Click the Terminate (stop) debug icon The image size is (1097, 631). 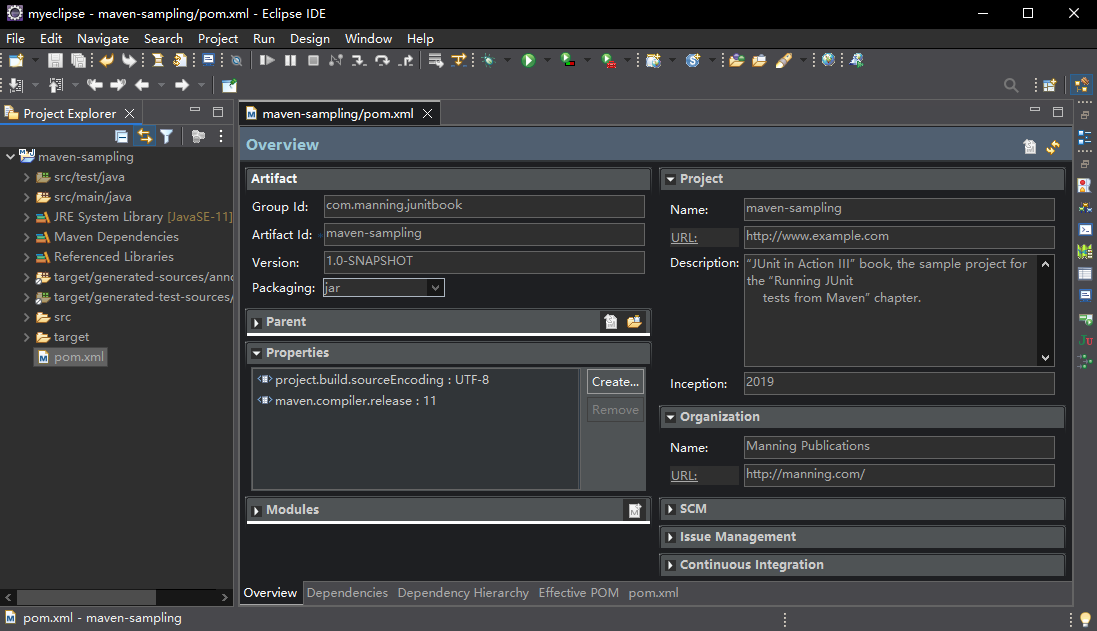pos(313,61)
